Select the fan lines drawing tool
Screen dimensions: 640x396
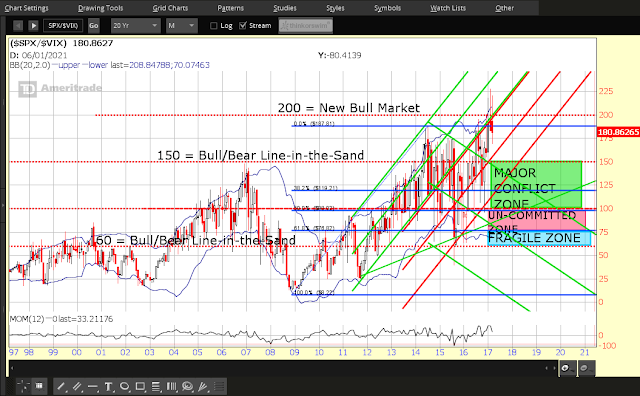(x=203, y=386)
